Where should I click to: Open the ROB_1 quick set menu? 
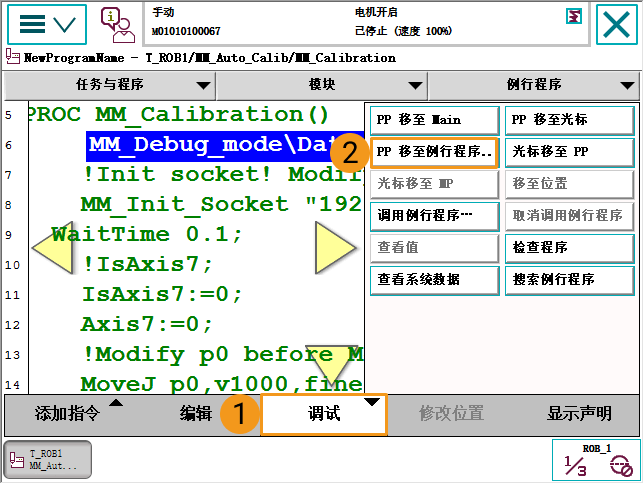596,460
